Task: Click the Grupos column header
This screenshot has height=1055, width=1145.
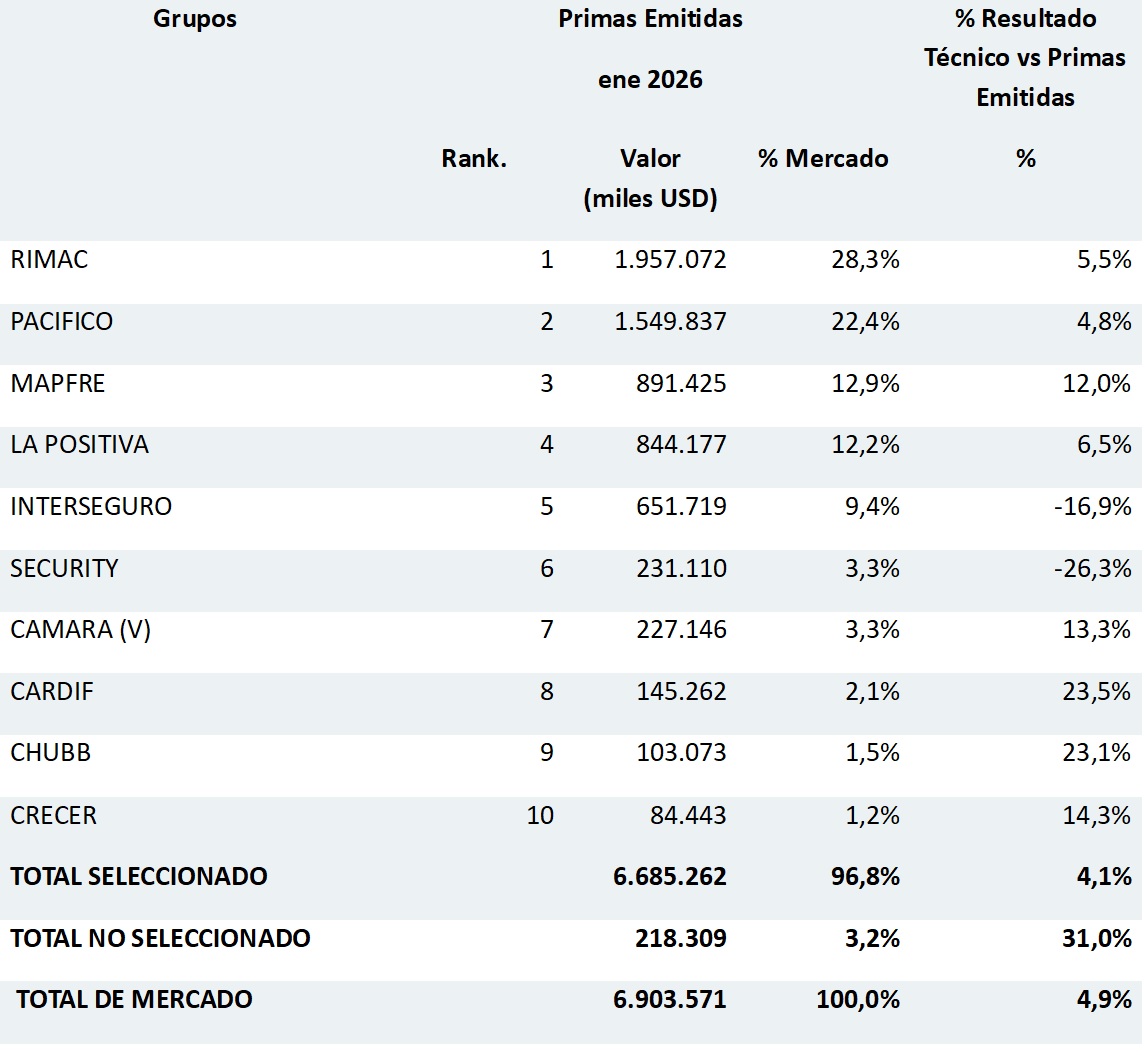Action: (x=195, y=19)
